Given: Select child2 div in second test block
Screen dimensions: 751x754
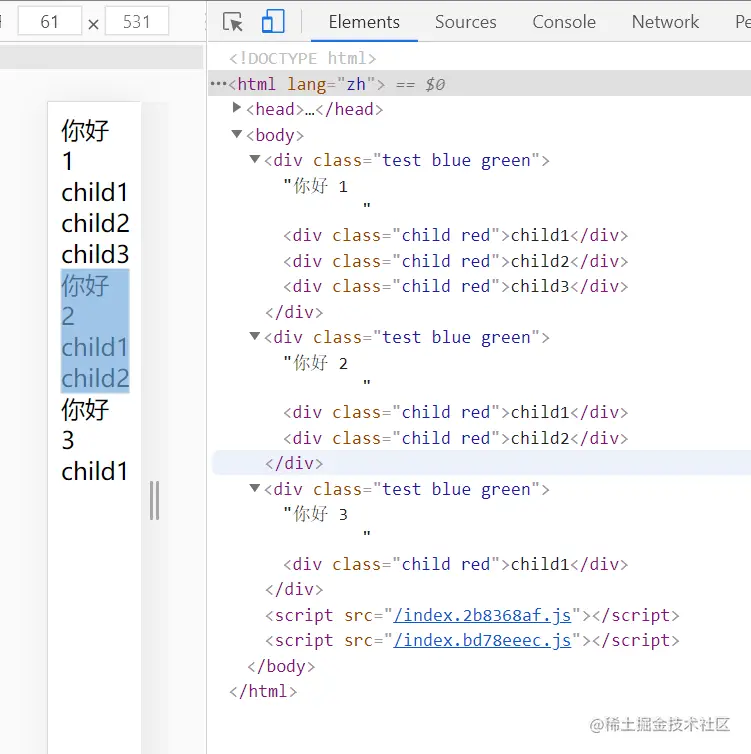Looking at the screenshot, I should 455,439.
